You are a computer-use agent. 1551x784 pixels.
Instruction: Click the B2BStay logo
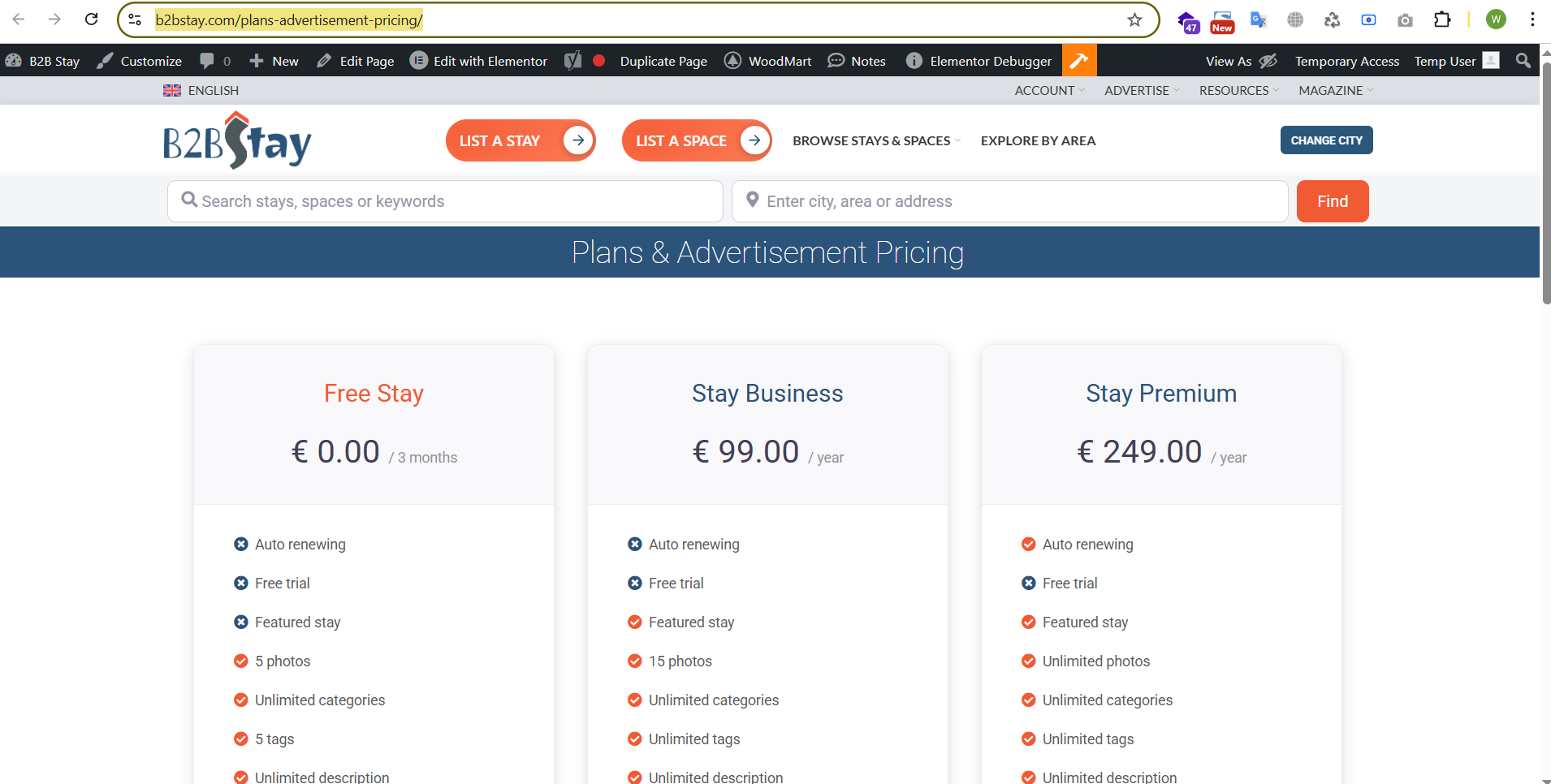pyautogui.click(x=237, y=141)
